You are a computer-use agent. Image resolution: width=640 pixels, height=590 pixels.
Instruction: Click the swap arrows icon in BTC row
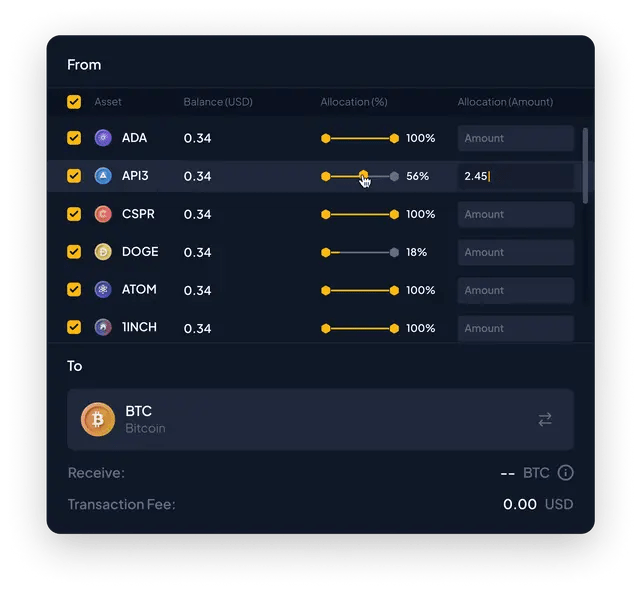545,419
